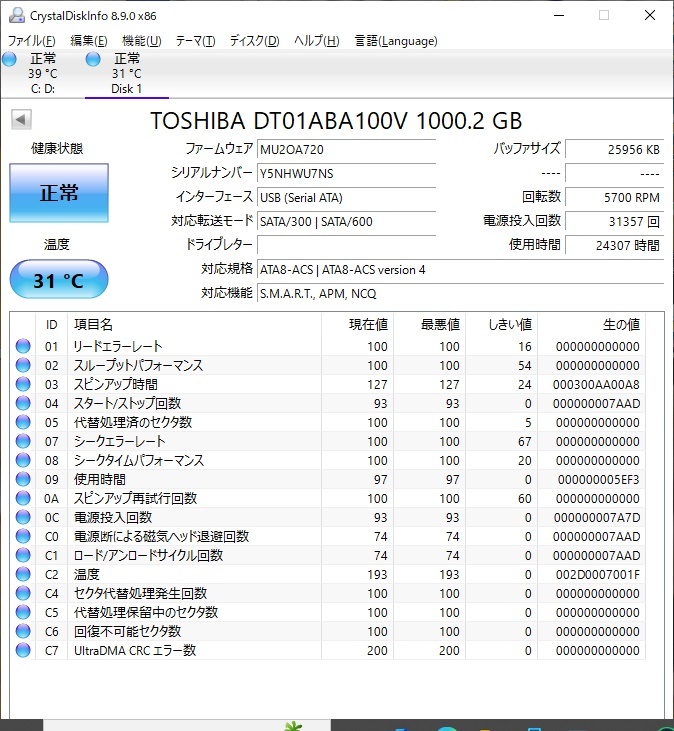
Task: Select the C: D: disk status orb
Action: coord(9,59)
